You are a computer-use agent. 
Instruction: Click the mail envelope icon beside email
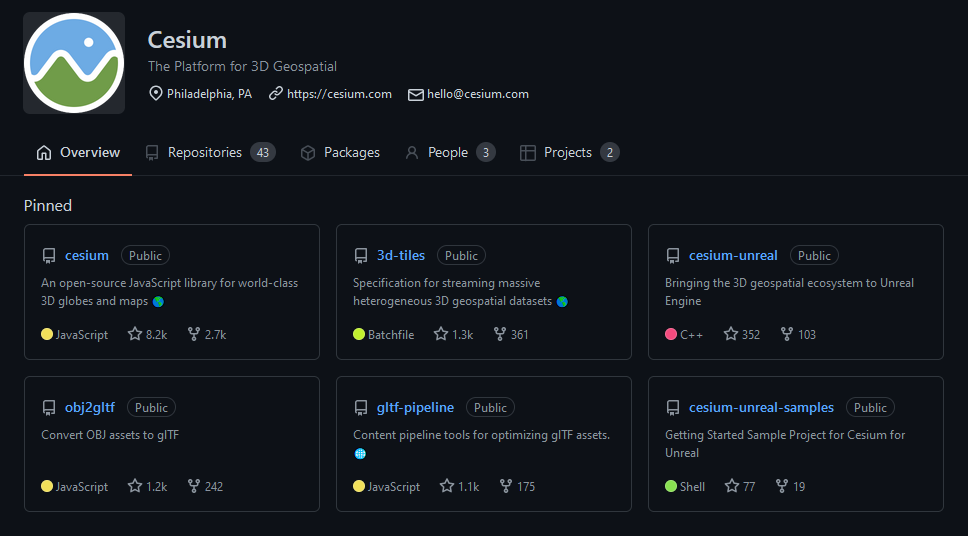pyautogui.click(x=415, y=94)
